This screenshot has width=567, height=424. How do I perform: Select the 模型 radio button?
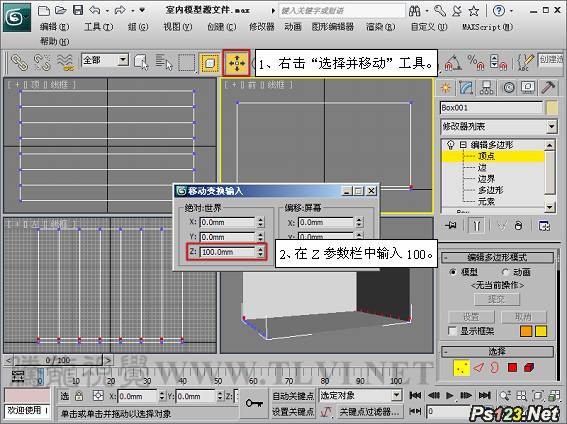coord(452,272)
